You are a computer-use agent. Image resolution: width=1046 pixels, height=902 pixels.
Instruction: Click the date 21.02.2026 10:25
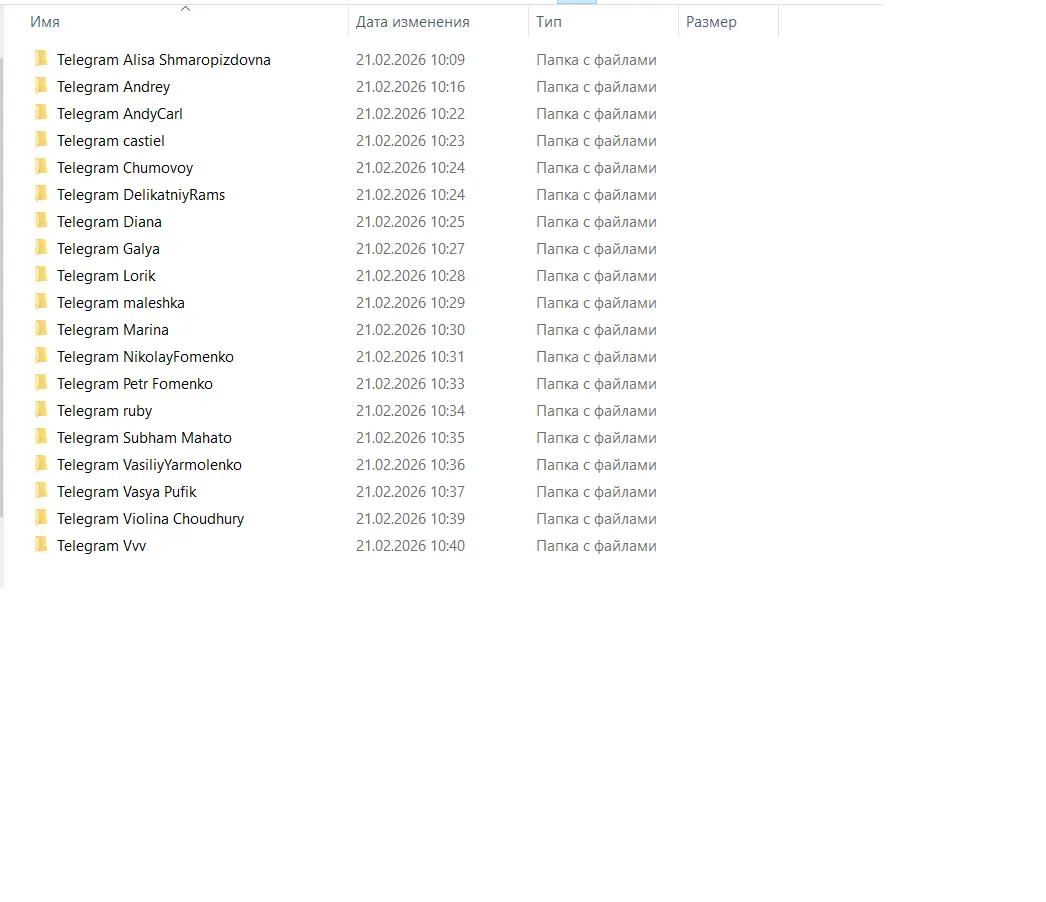410,221
